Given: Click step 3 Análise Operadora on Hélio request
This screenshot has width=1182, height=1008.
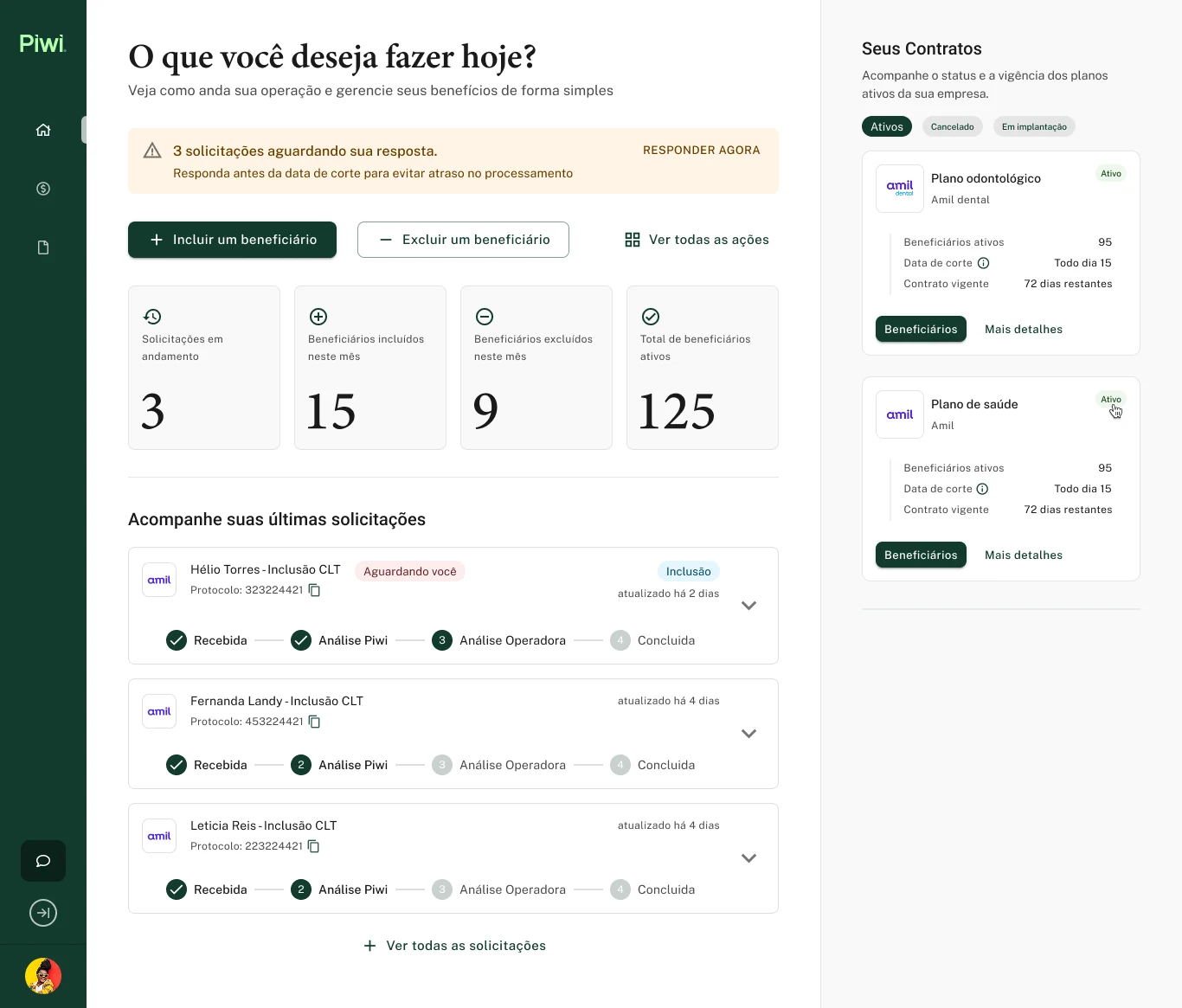Looking at the screenshot, I should [x=499, y=640].
